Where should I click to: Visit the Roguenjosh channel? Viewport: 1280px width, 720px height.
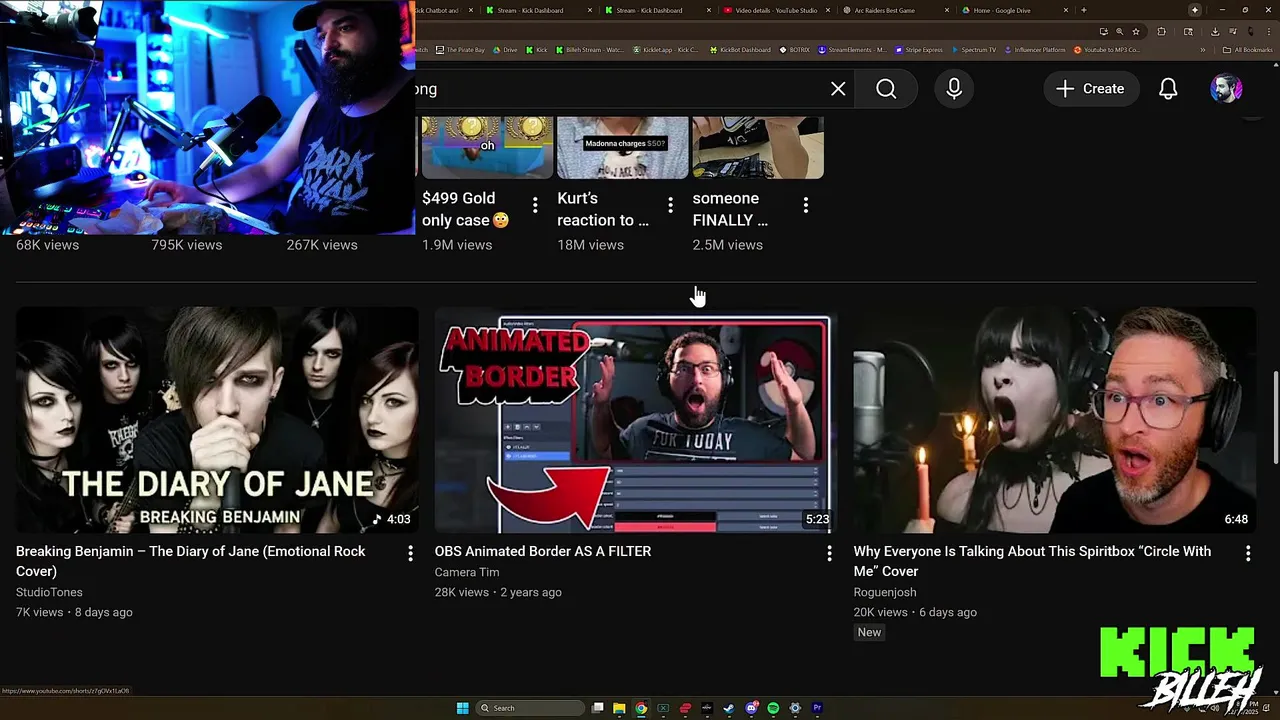click(x=885, y=592)
